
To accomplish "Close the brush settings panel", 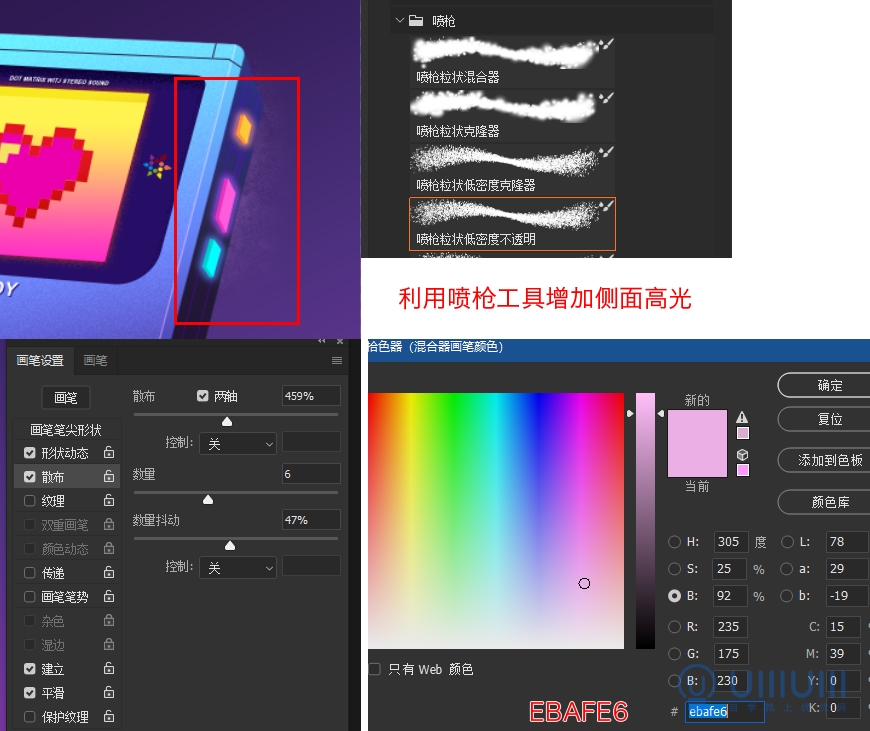I will coord(340,341).
